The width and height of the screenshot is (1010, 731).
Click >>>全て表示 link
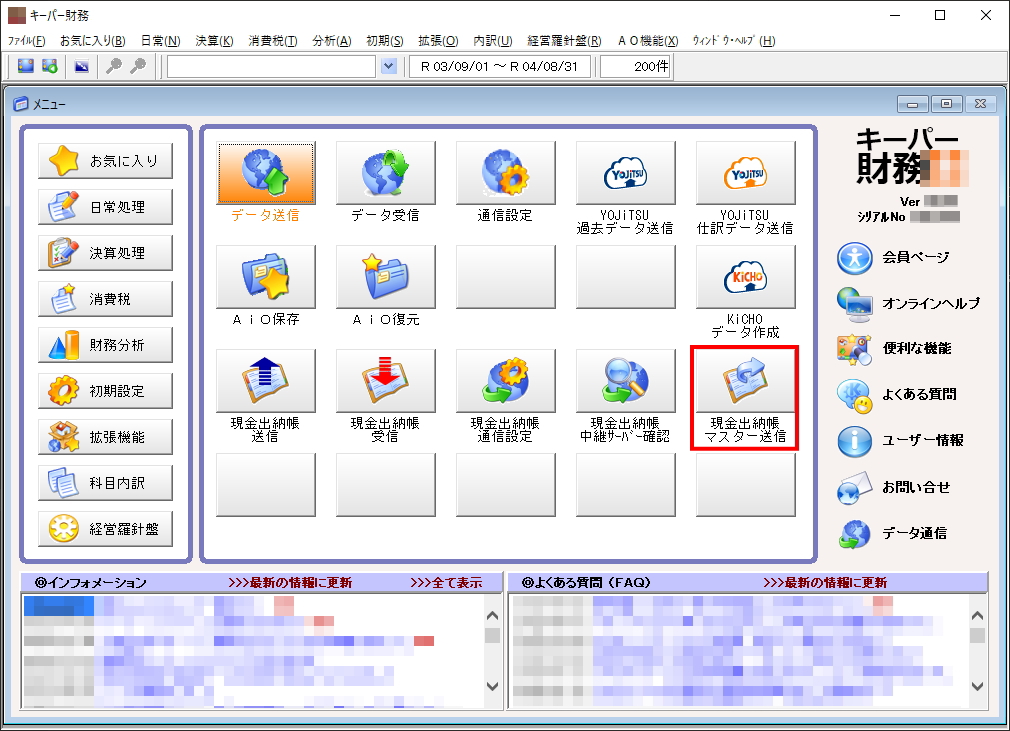(x=446, y=583)
